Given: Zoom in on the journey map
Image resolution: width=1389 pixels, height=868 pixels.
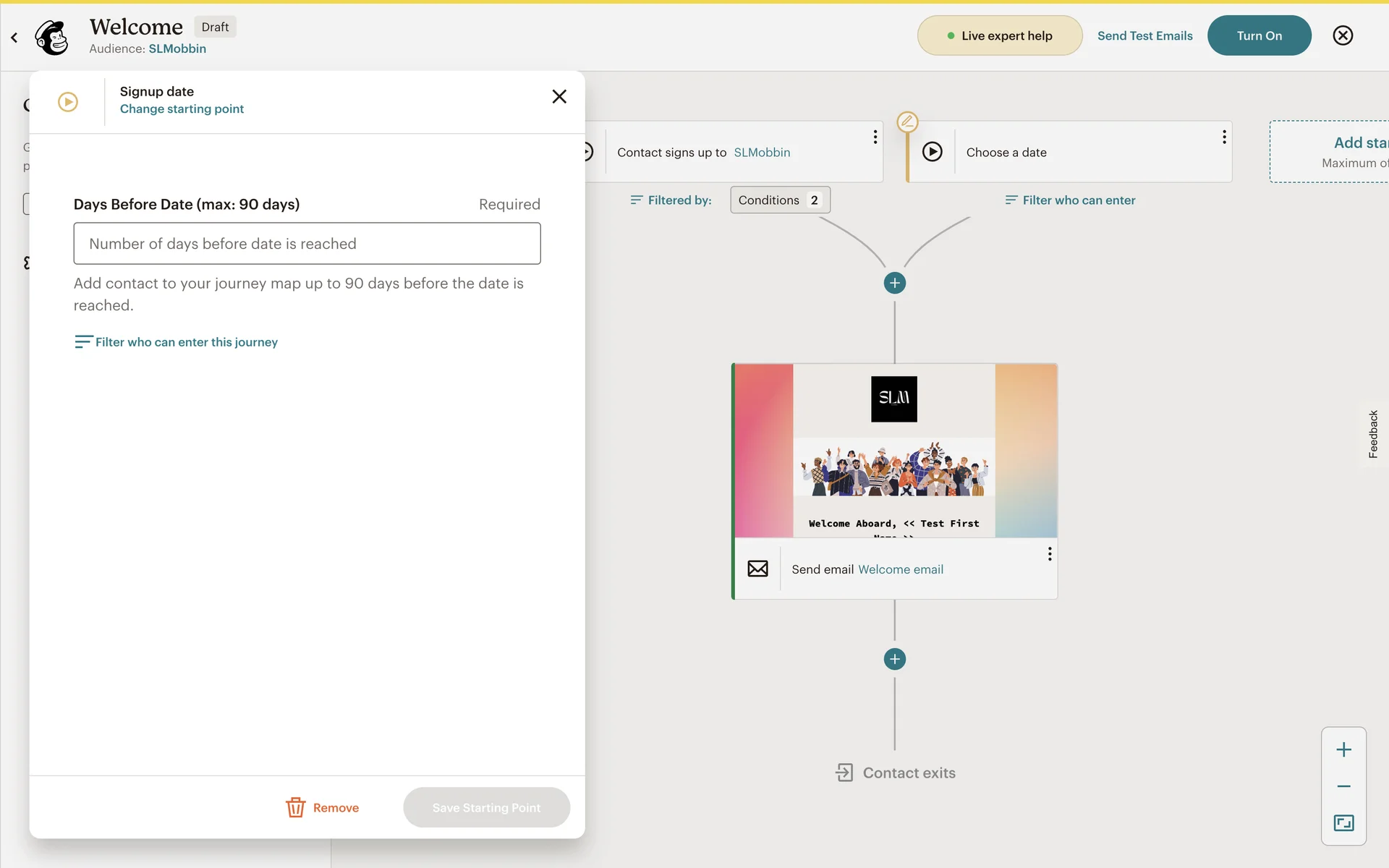Looking at the screenshot, I should tap(1343, 749).
